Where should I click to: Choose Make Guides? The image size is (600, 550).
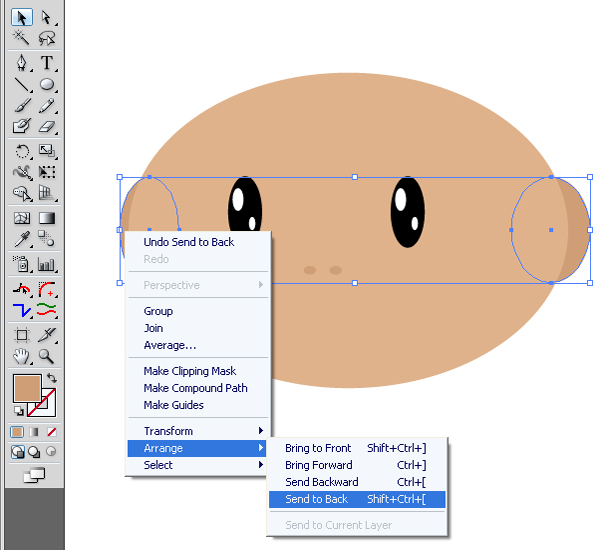tap(173, 405)
